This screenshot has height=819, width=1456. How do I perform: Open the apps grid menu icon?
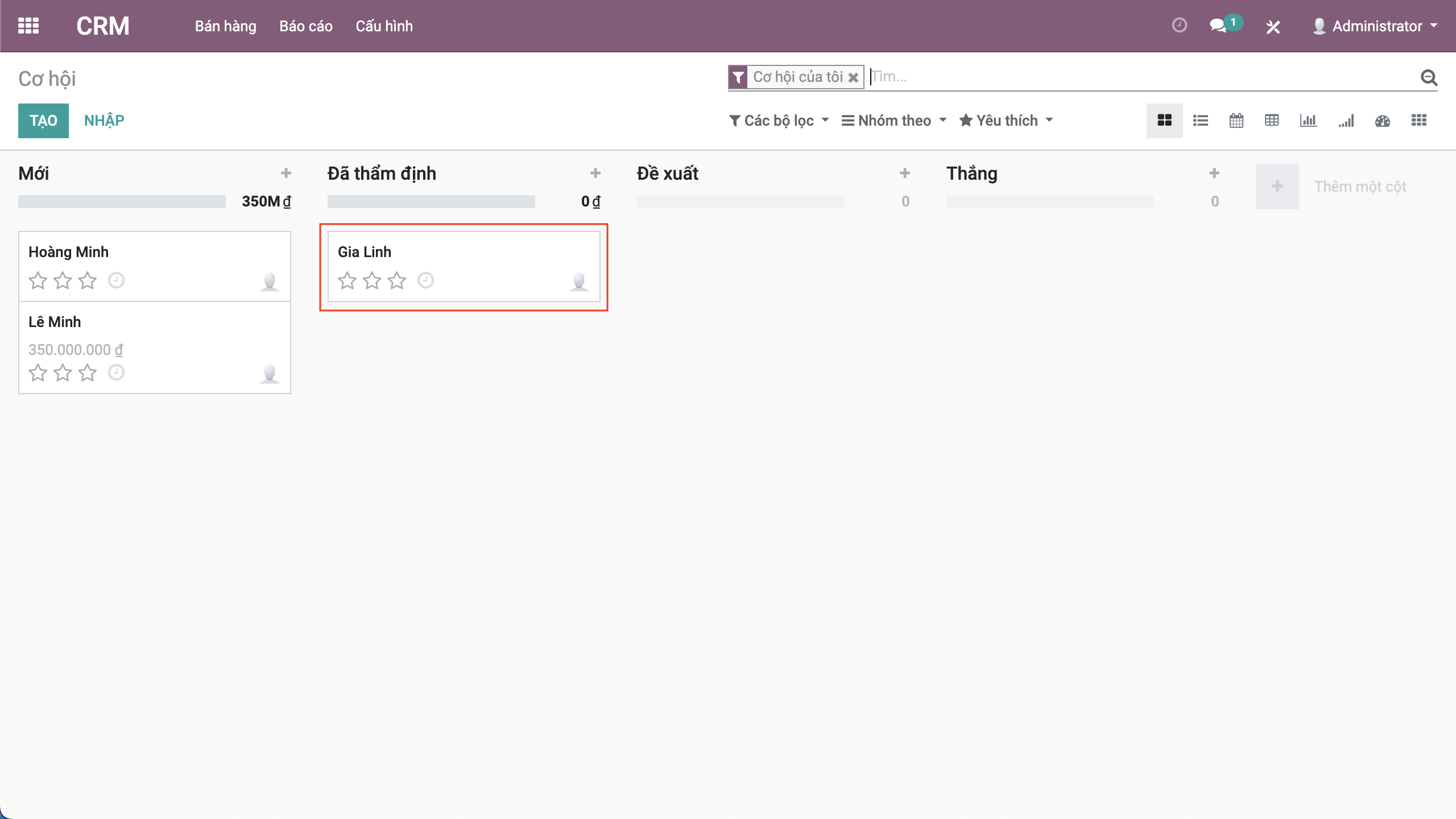tap(28, 26)
